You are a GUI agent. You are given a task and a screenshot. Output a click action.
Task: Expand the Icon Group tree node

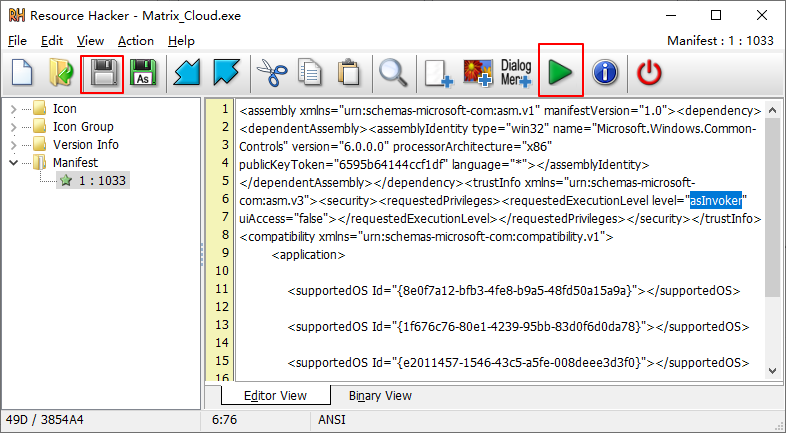pyautogui.click(x=14, y=127)
